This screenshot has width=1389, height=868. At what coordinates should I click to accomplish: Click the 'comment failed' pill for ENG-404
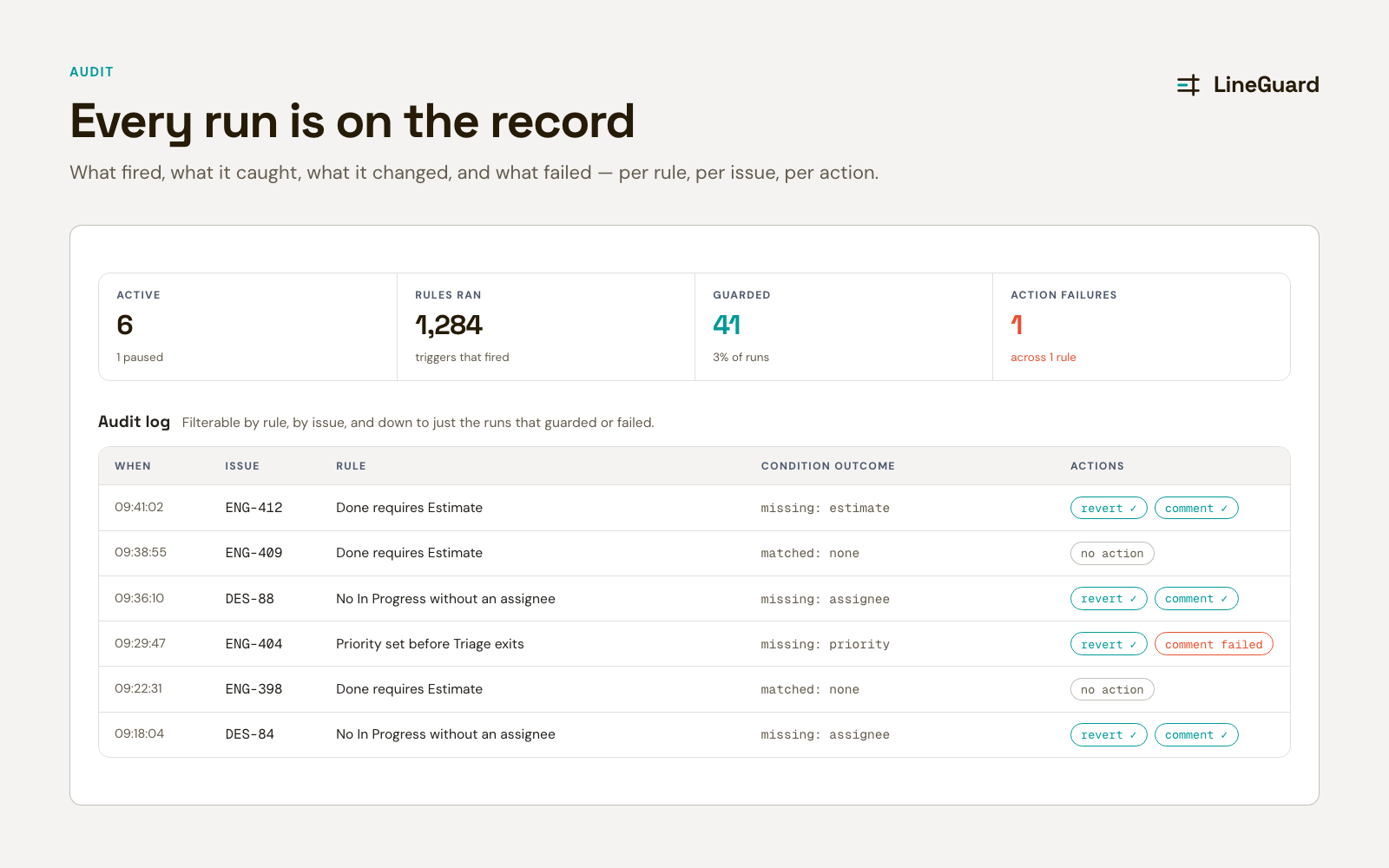(x=1214, y=644)
